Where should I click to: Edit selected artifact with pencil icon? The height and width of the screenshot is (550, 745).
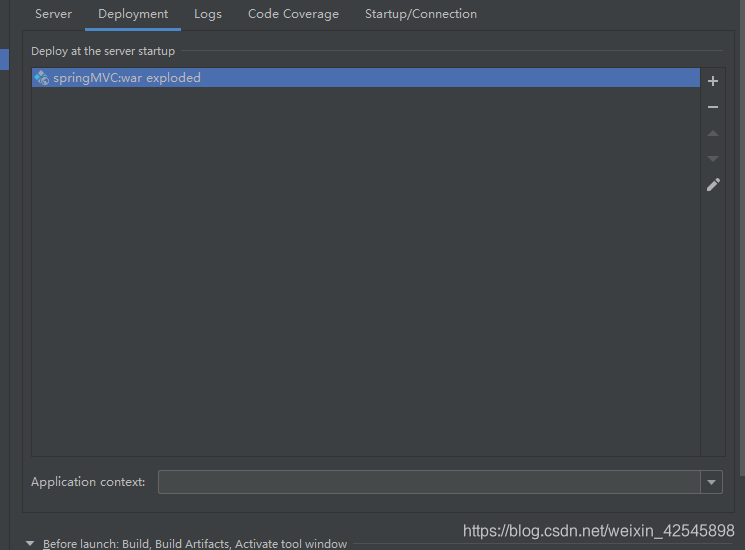pyautogui.click(x=713, y=185)
